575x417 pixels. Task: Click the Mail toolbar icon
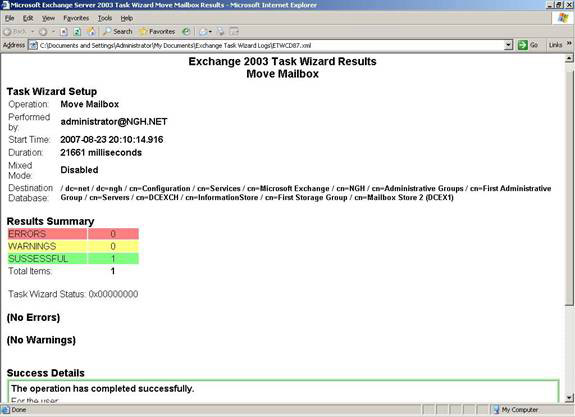(203, 32)
